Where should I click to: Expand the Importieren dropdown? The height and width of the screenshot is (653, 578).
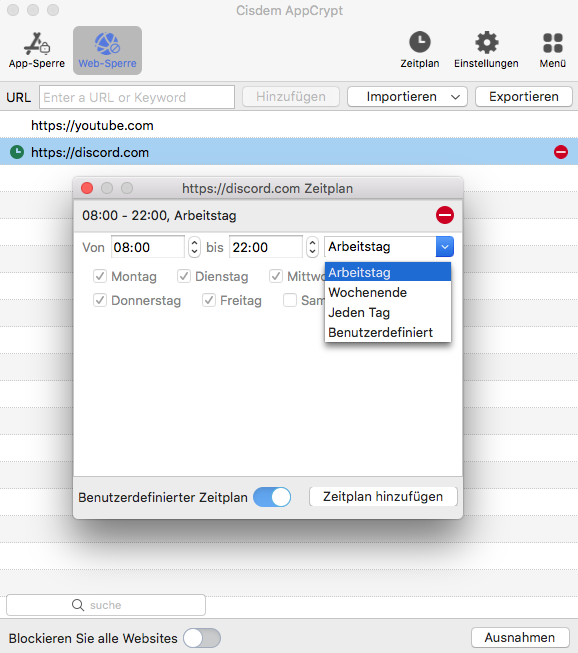point(407,97)
